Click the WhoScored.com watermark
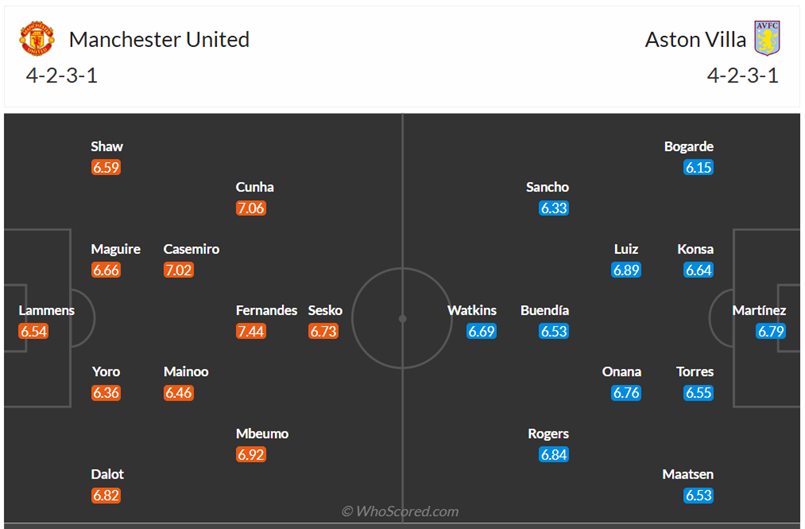Image resolution: width=805 pixels, height=529 pixels. coord(400,511)
